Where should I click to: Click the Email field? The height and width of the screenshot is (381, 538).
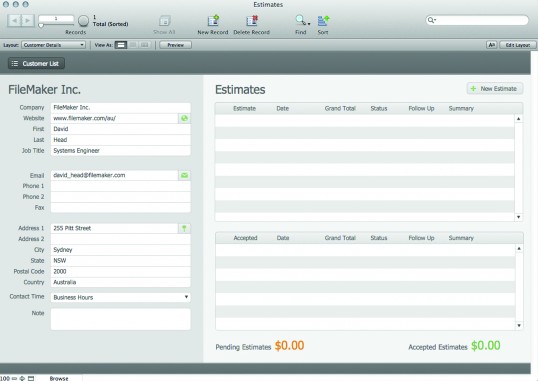[115, 175]
